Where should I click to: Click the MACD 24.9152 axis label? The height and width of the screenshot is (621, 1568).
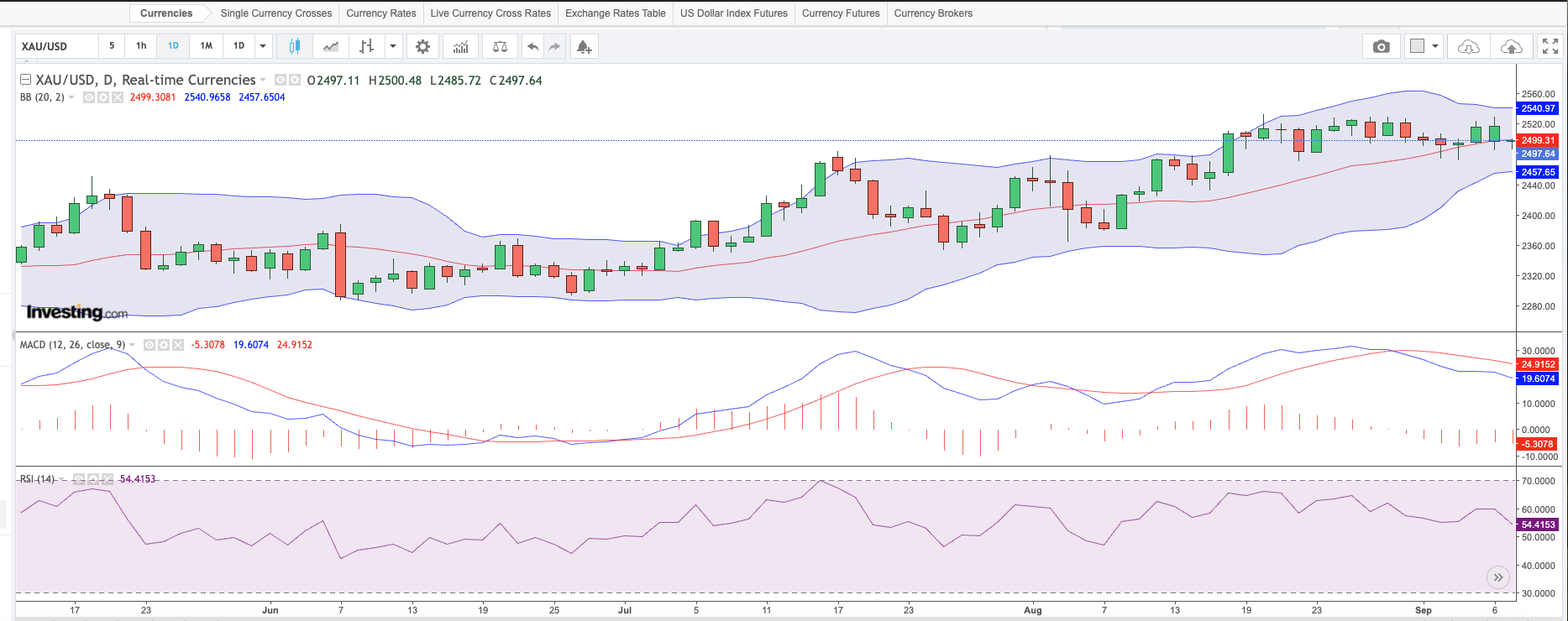pyautogui.click(x=1539, y=364)
